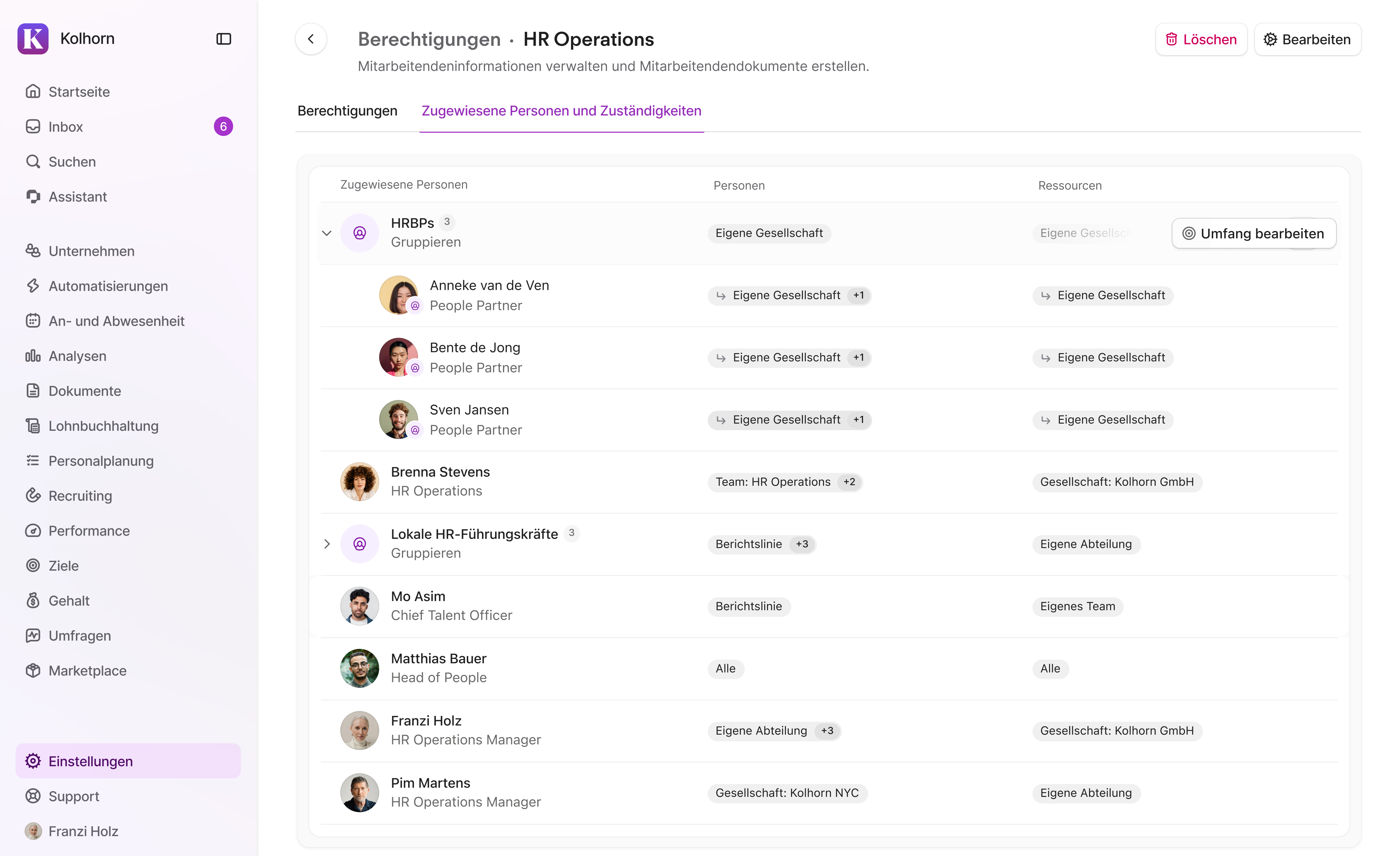Image resolution: width=1400 pixels, height=856 pixels.
Task: Click Umfang bearbeiten button
Action: pos(1253,234)
